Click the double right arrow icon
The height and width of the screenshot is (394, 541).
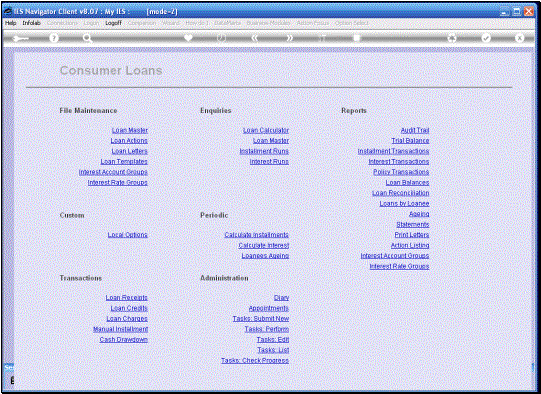pyautogui.click(x=289, y=38)
